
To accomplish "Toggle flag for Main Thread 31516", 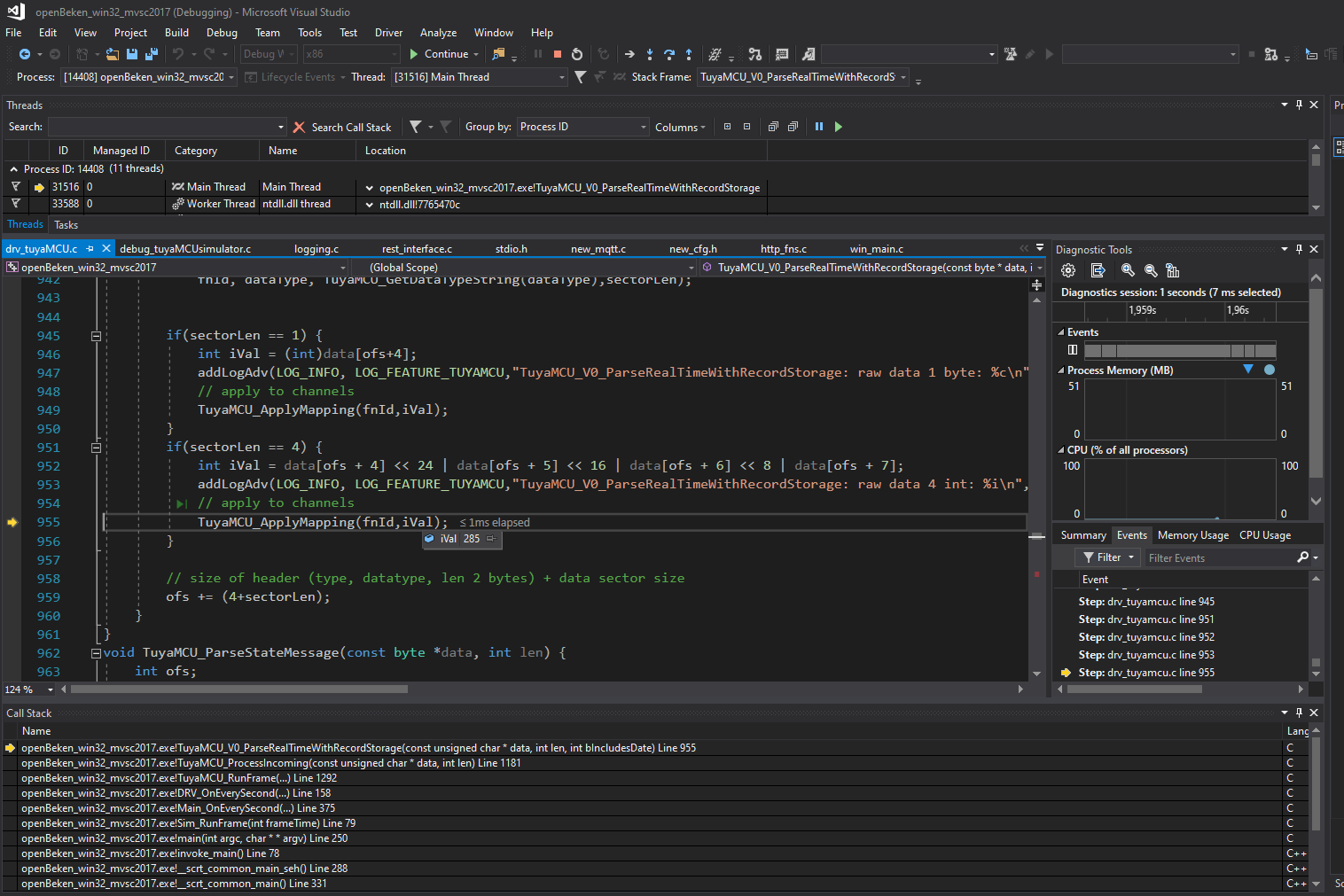I will tap(16, 187).
